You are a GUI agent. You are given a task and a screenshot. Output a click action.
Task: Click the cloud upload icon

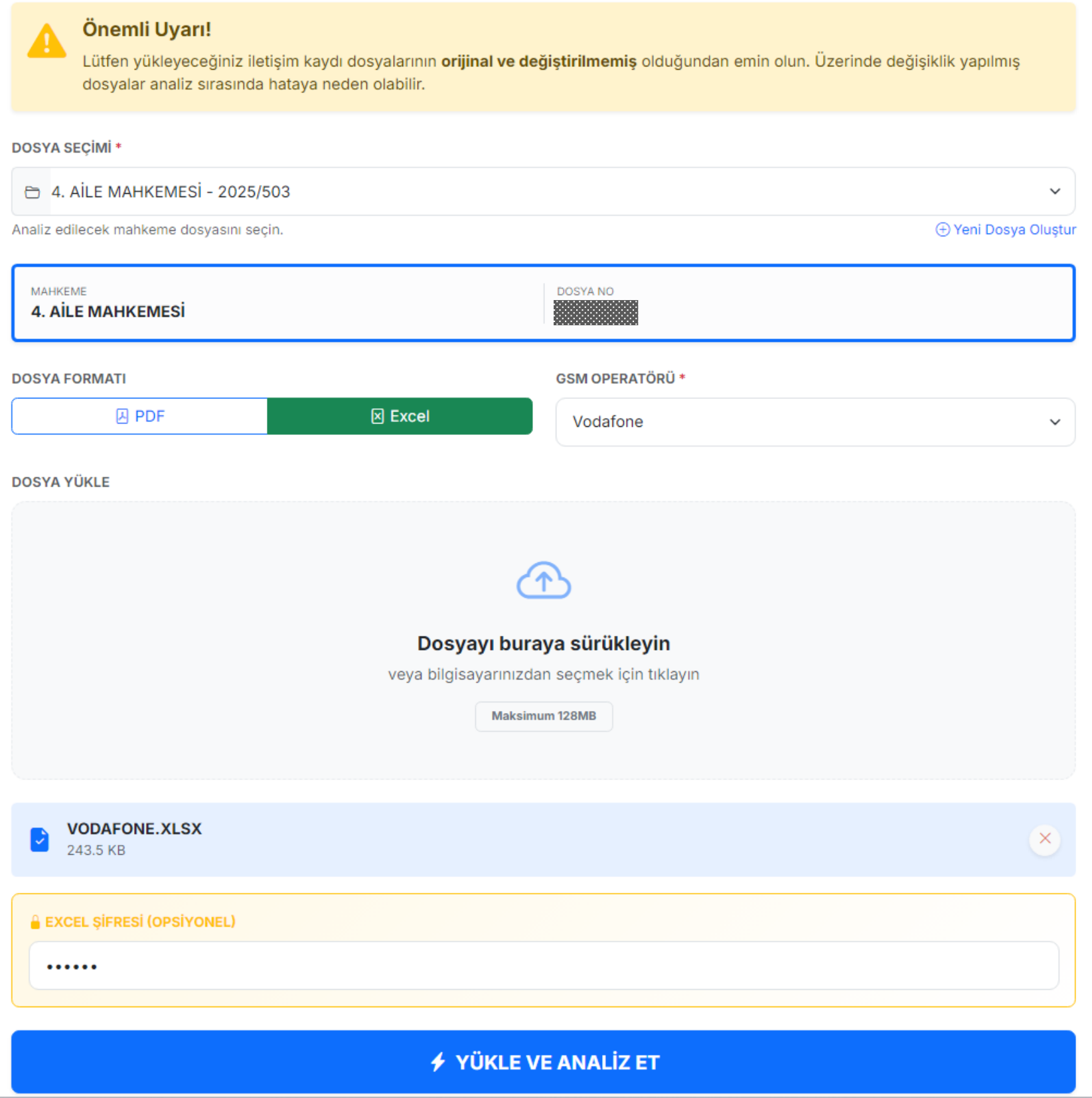click(x=544, y=580)
